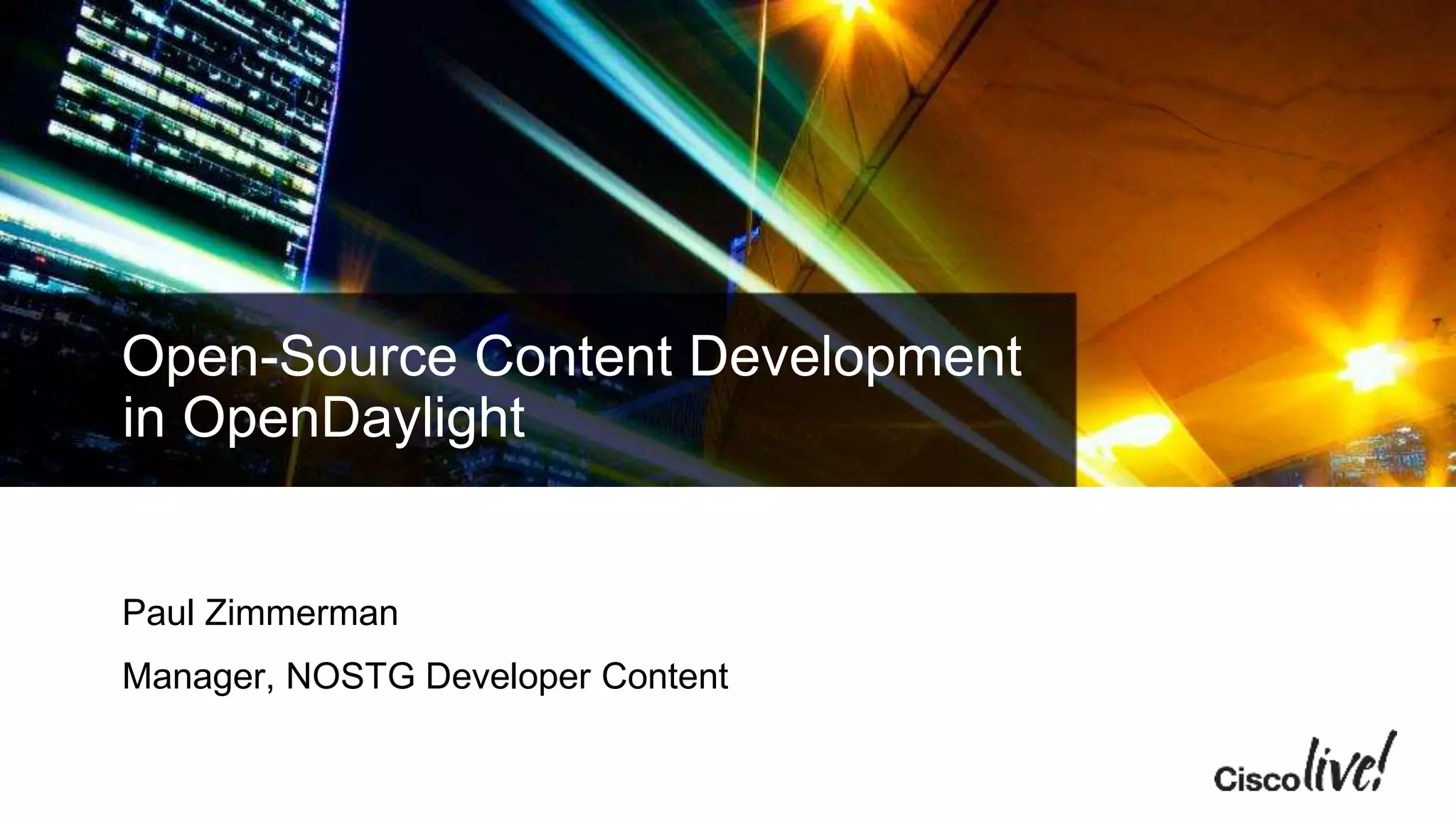The height and width of the screenshot is (819, 1456).
Task: Click the "in OpenDaylight" title line
Action: point(323,418)
